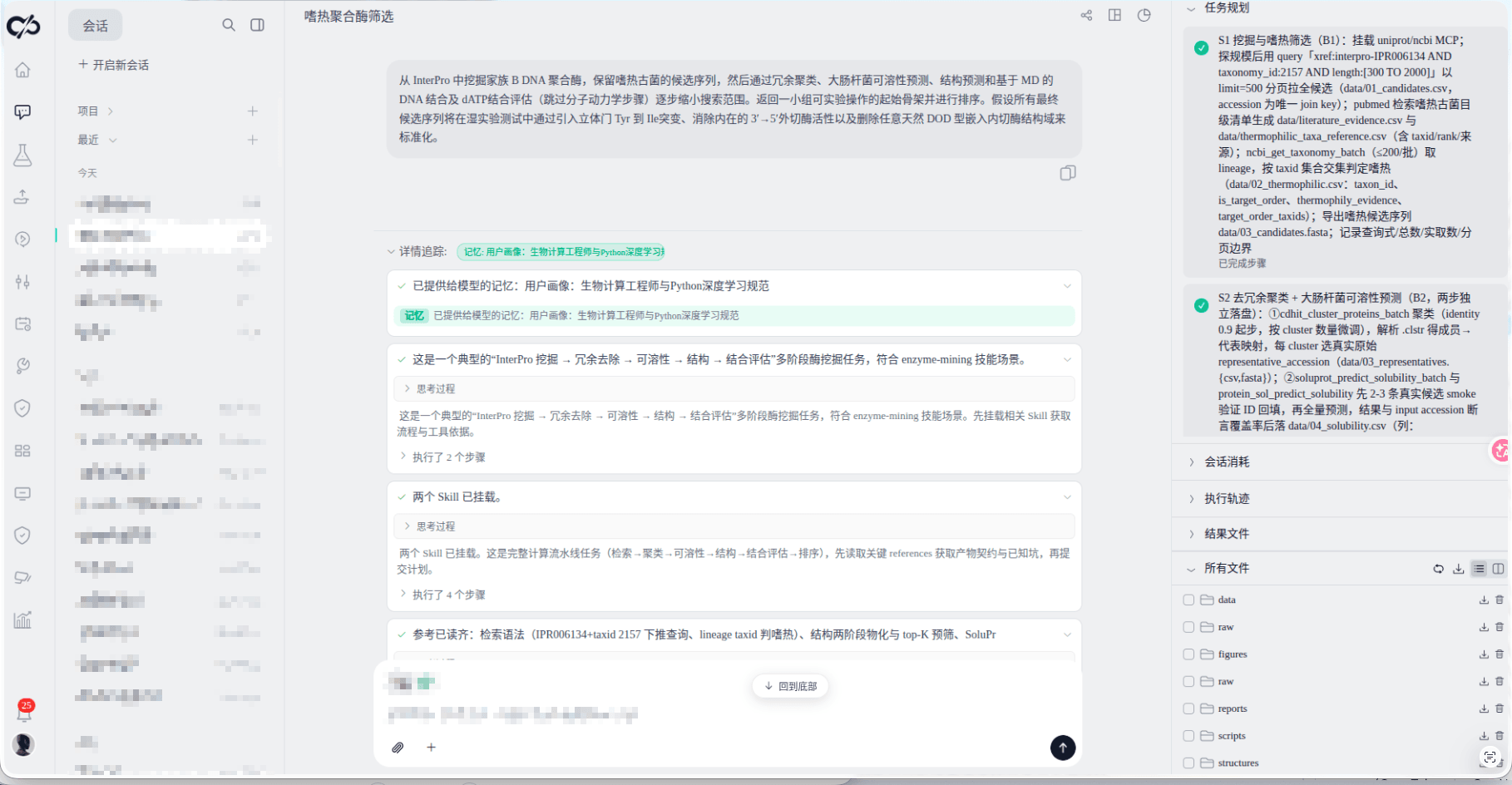Expand 执行了 2 个步骤
The height and width of the screenshot is (785, 1512).
point(442,457)
